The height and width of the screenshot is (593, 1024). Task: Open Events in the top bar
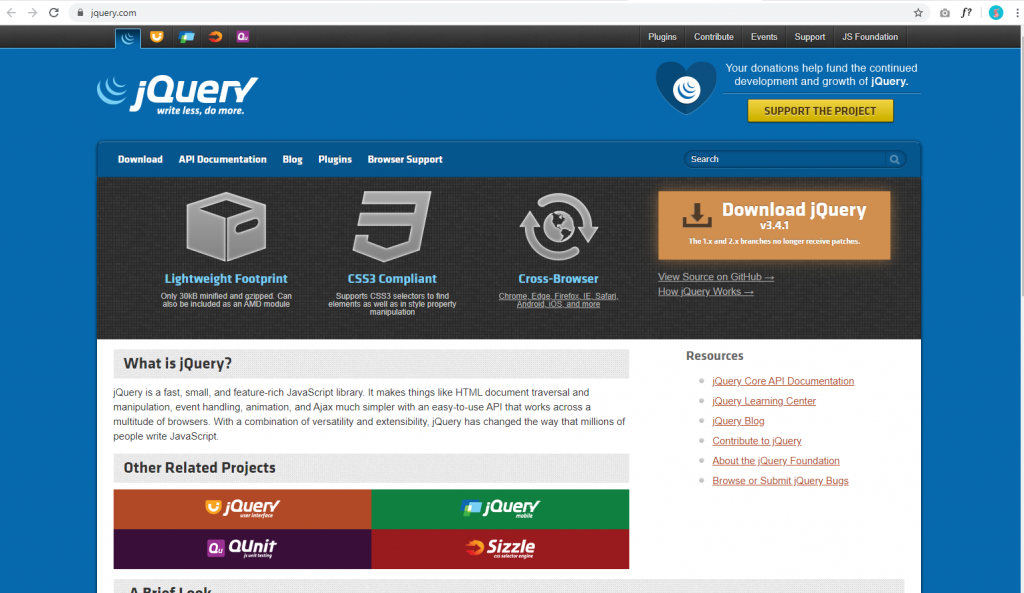pos(764,37)
